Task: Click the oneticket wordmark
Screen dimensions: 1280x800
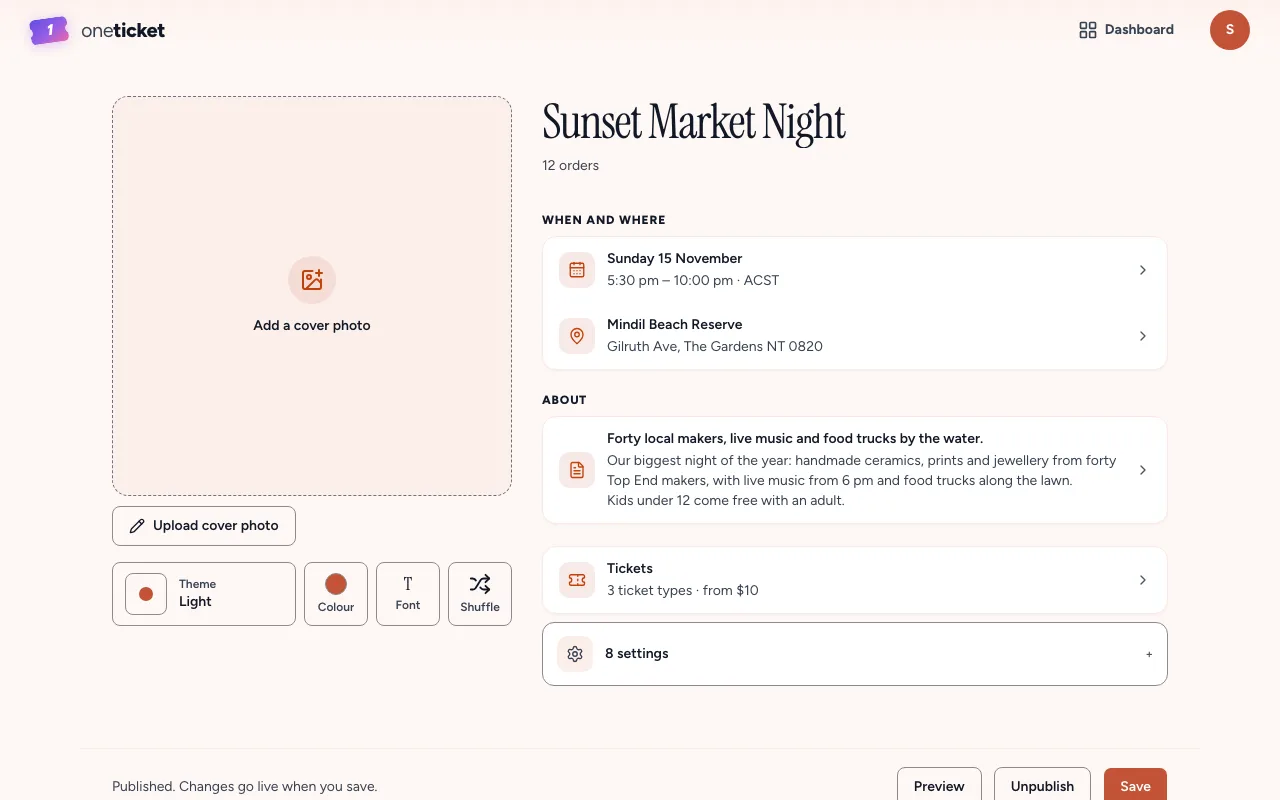Action: click(x=123, y=30)
